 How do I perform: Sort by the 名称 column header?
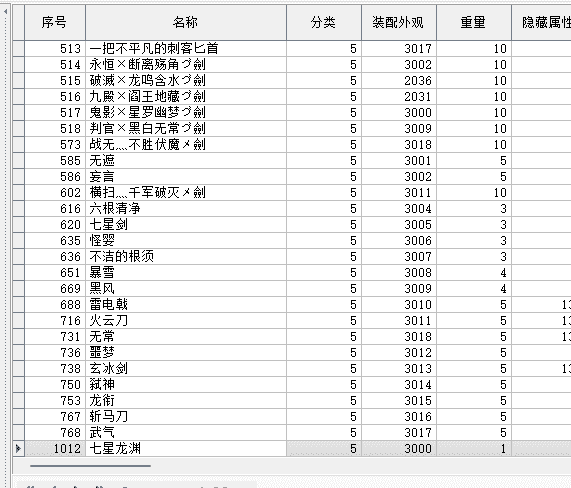[186, 23]
